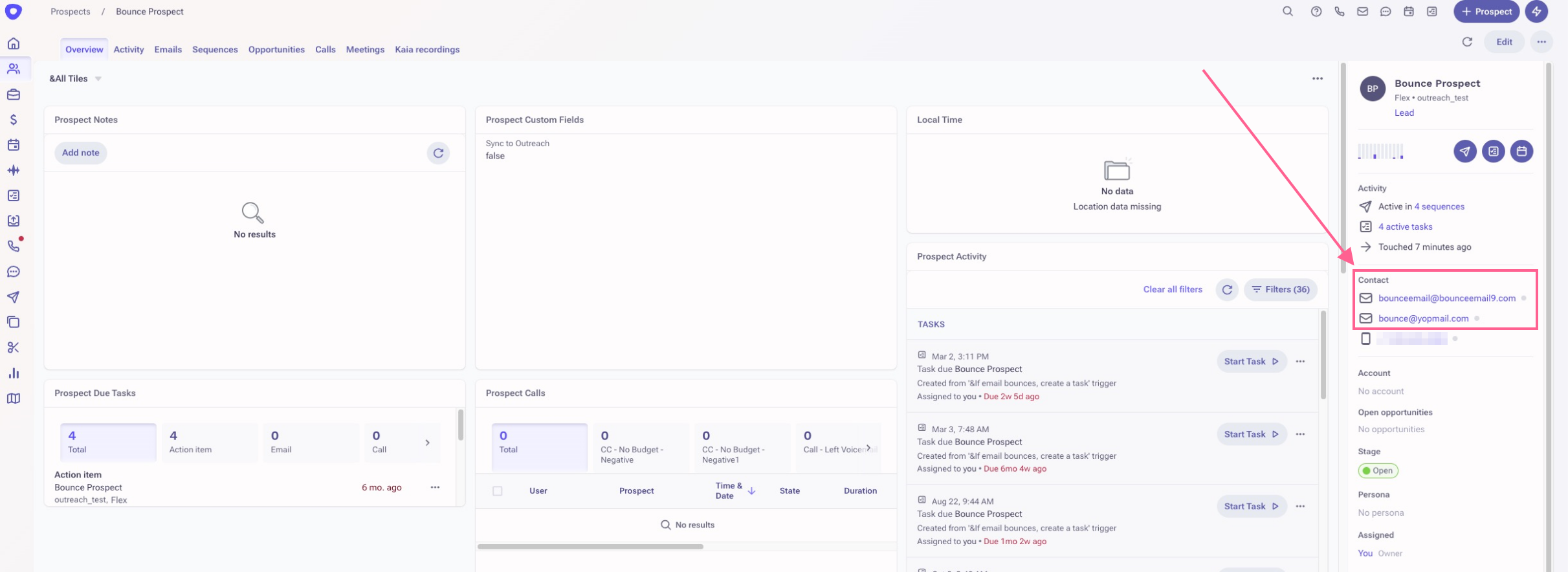
Task: Open Tasks checklist icon in sidebar
Action: click(13, 195)
